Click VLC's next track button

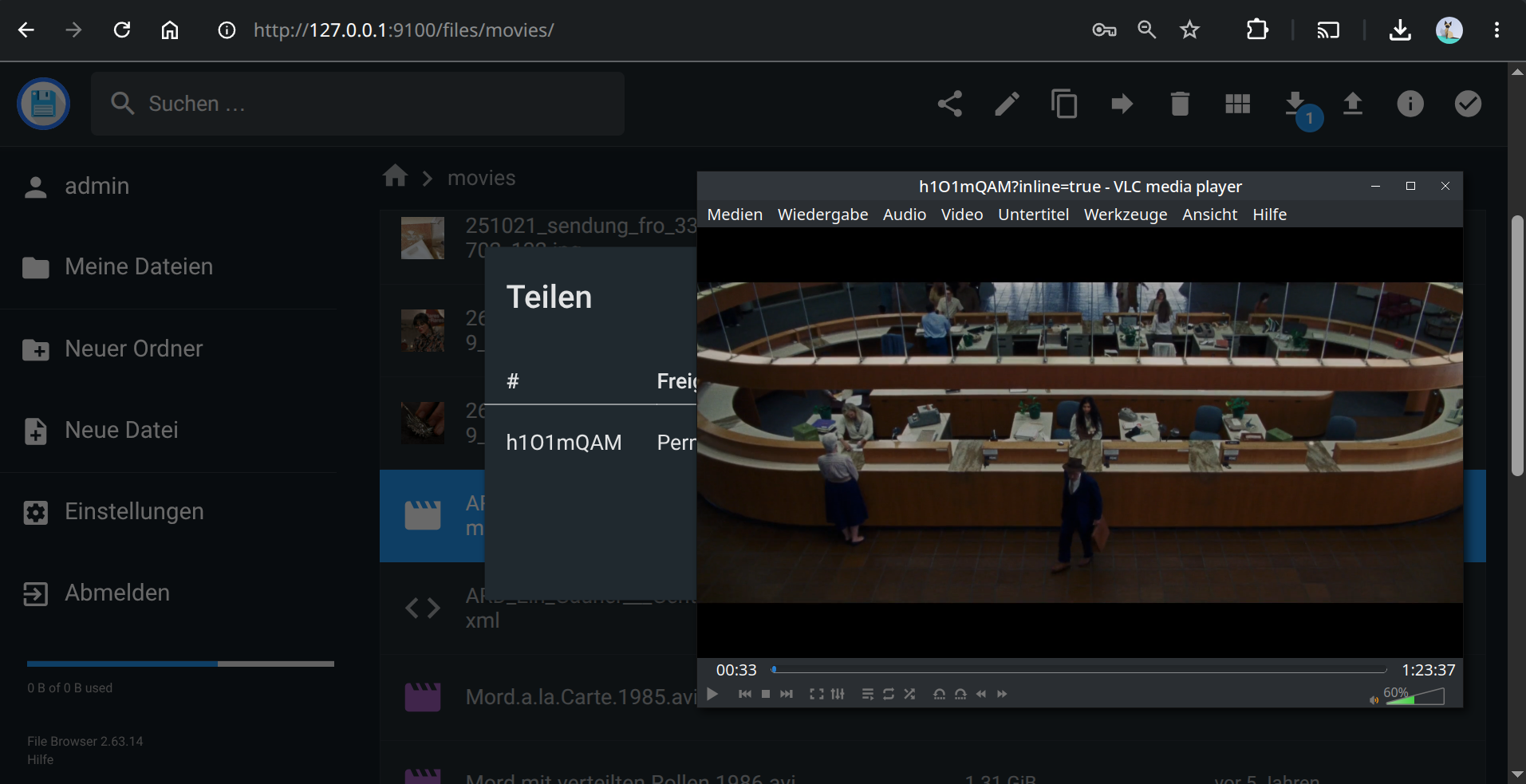(787, 694)
